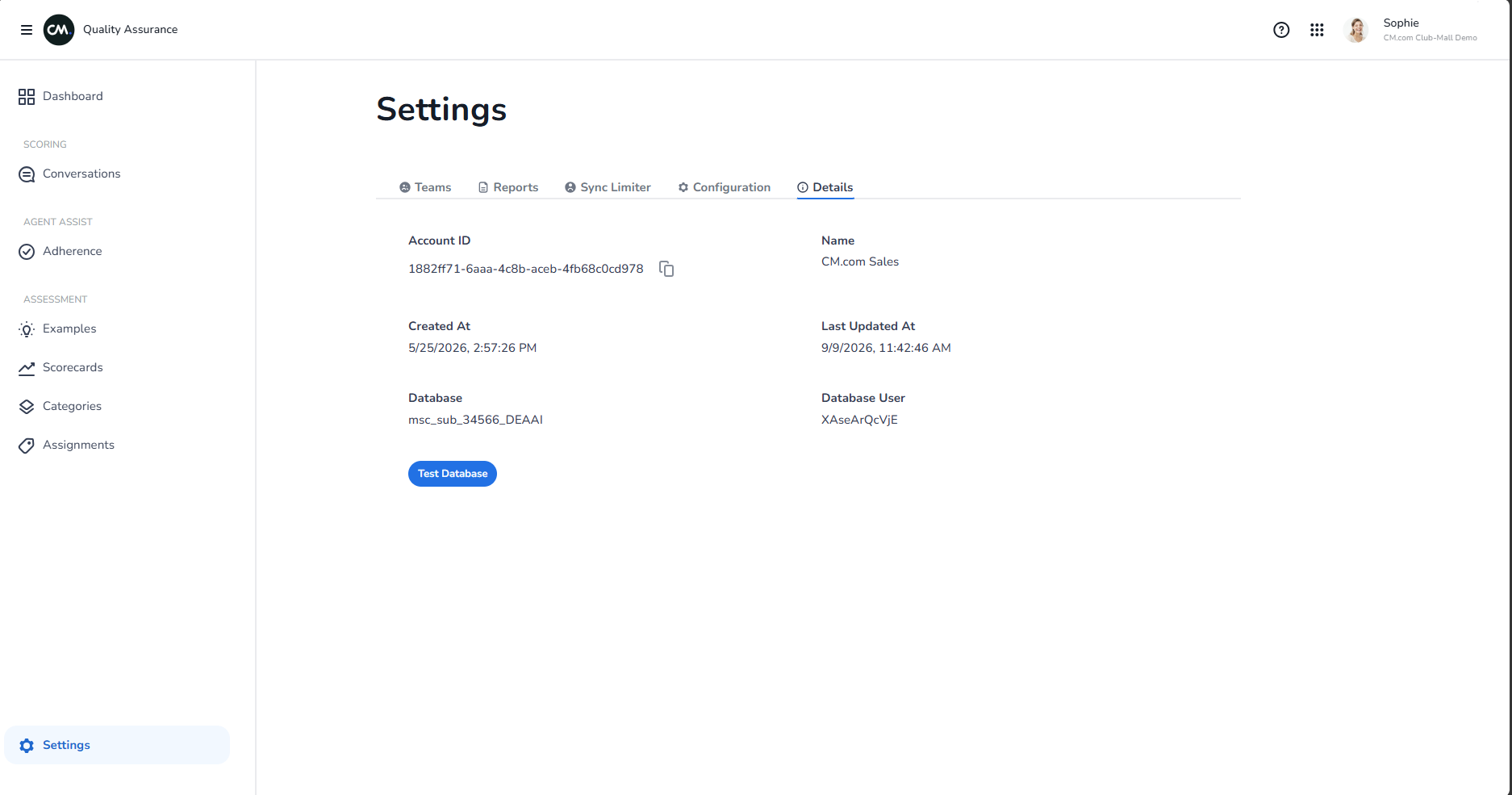The width and height of the screenshot is (1512, 795).
Task: Click the Categories layers icon
Action: tap(27, 407)
